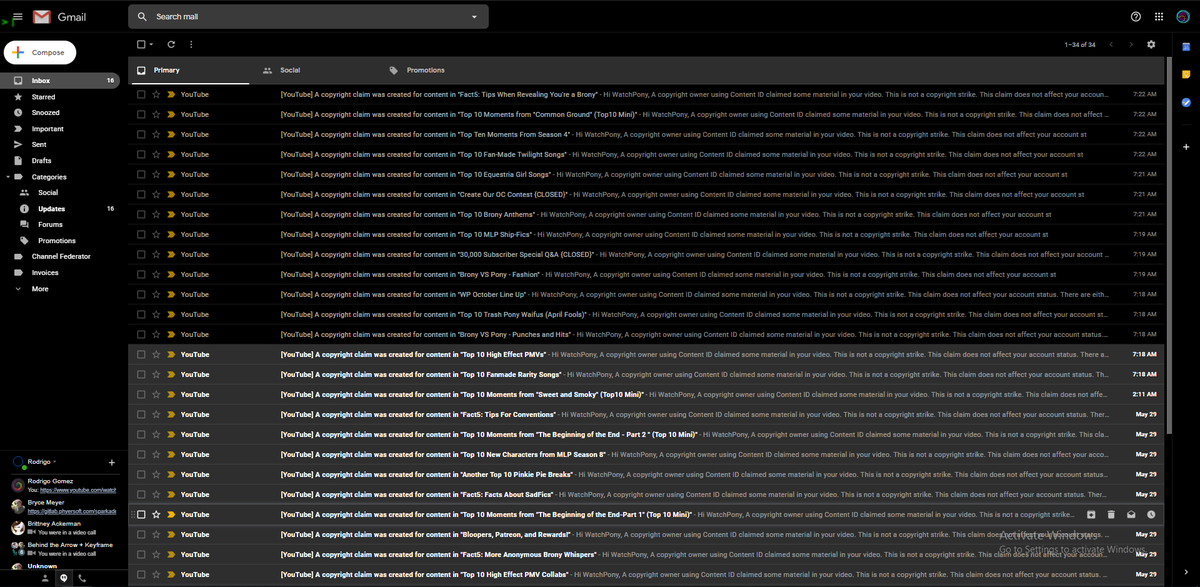Viewport: 1200px width, 587px height.
Task: Expand the More section in sidebar
Action: coord(60,289)
